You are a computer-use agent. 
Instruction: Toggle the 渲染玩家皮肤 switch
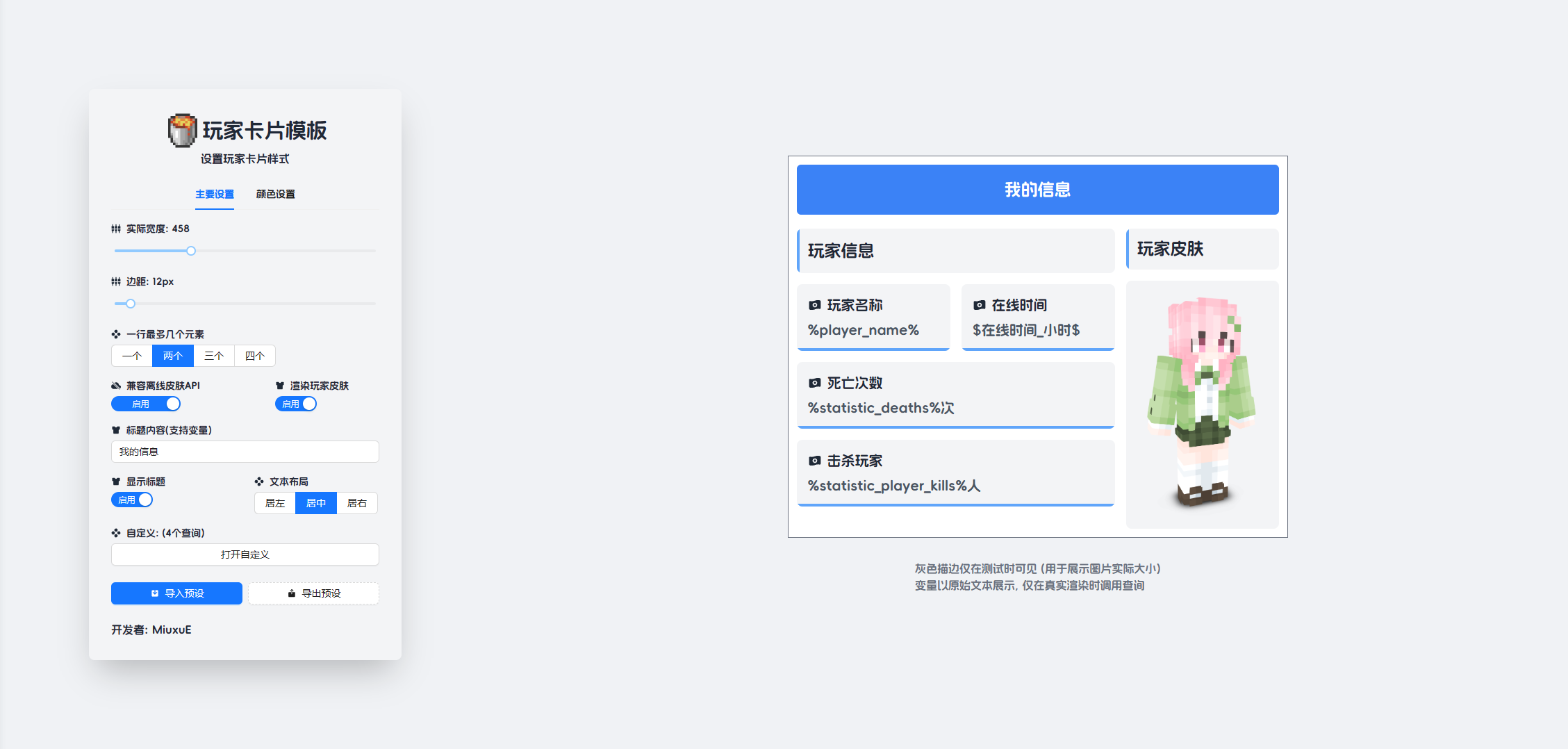(x=296, y=404)
